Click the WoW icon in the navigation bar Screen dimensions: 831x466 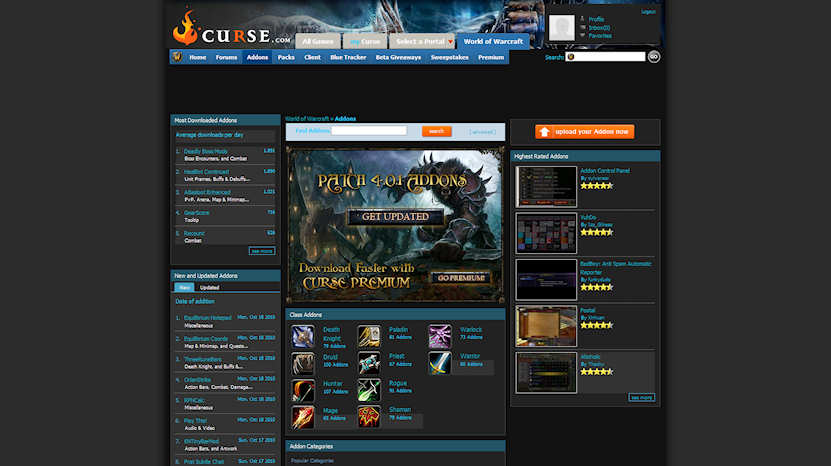[177, 57]
